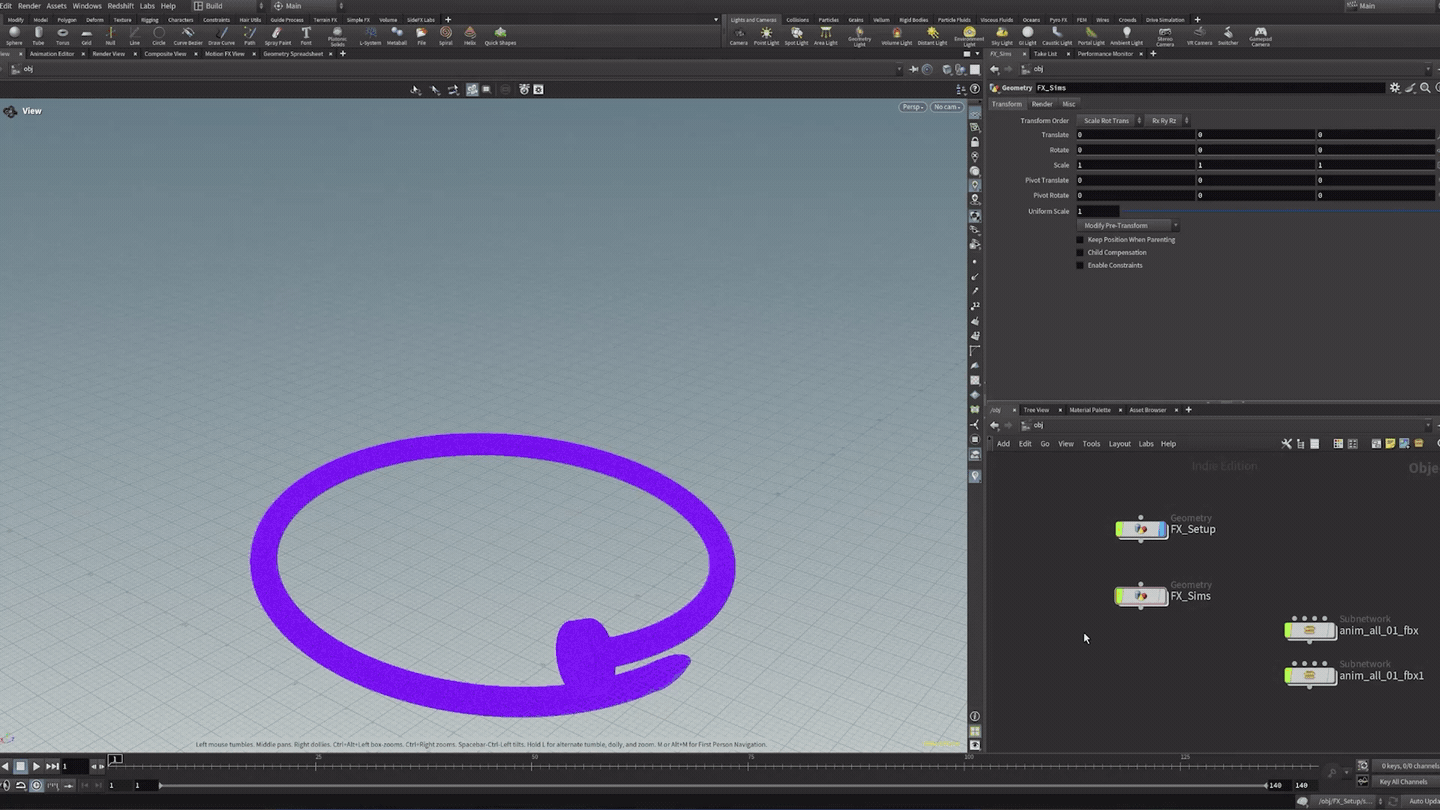
Task: Open the Scale Rot Trans dropdown
Action: click(x=1109, y=121)
